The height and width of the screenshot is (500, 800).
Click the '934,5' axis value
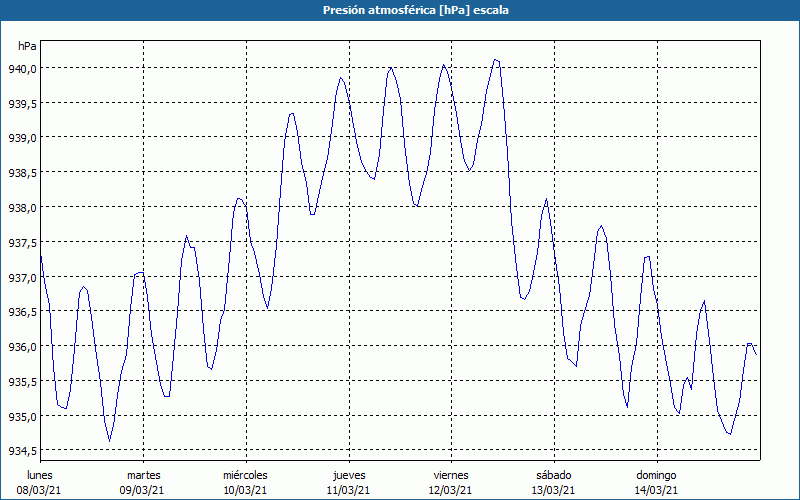(22, 451)
